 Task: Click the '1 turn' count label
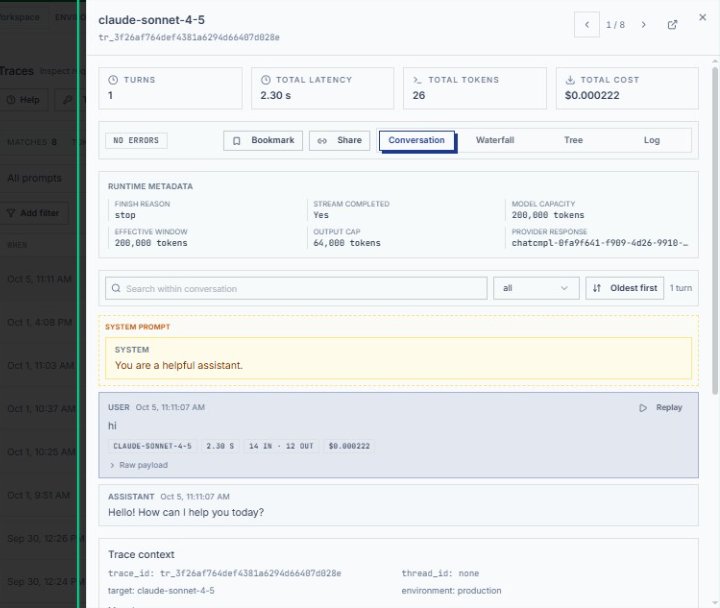[x=681, y=288]
